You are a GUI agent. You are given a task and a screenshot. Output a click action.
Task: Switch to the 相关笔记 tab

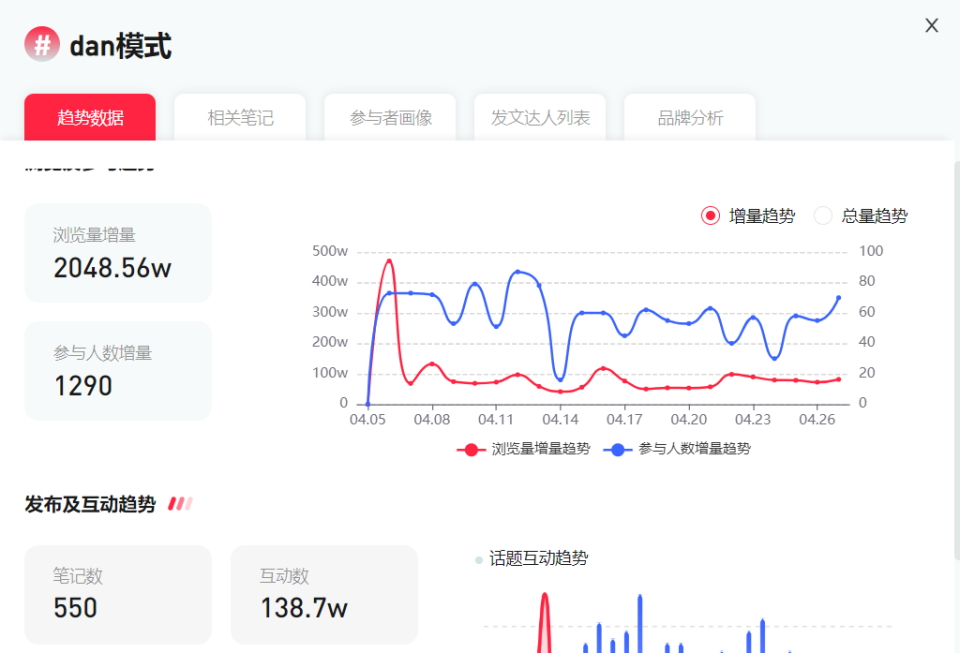[x=239, y=117]
